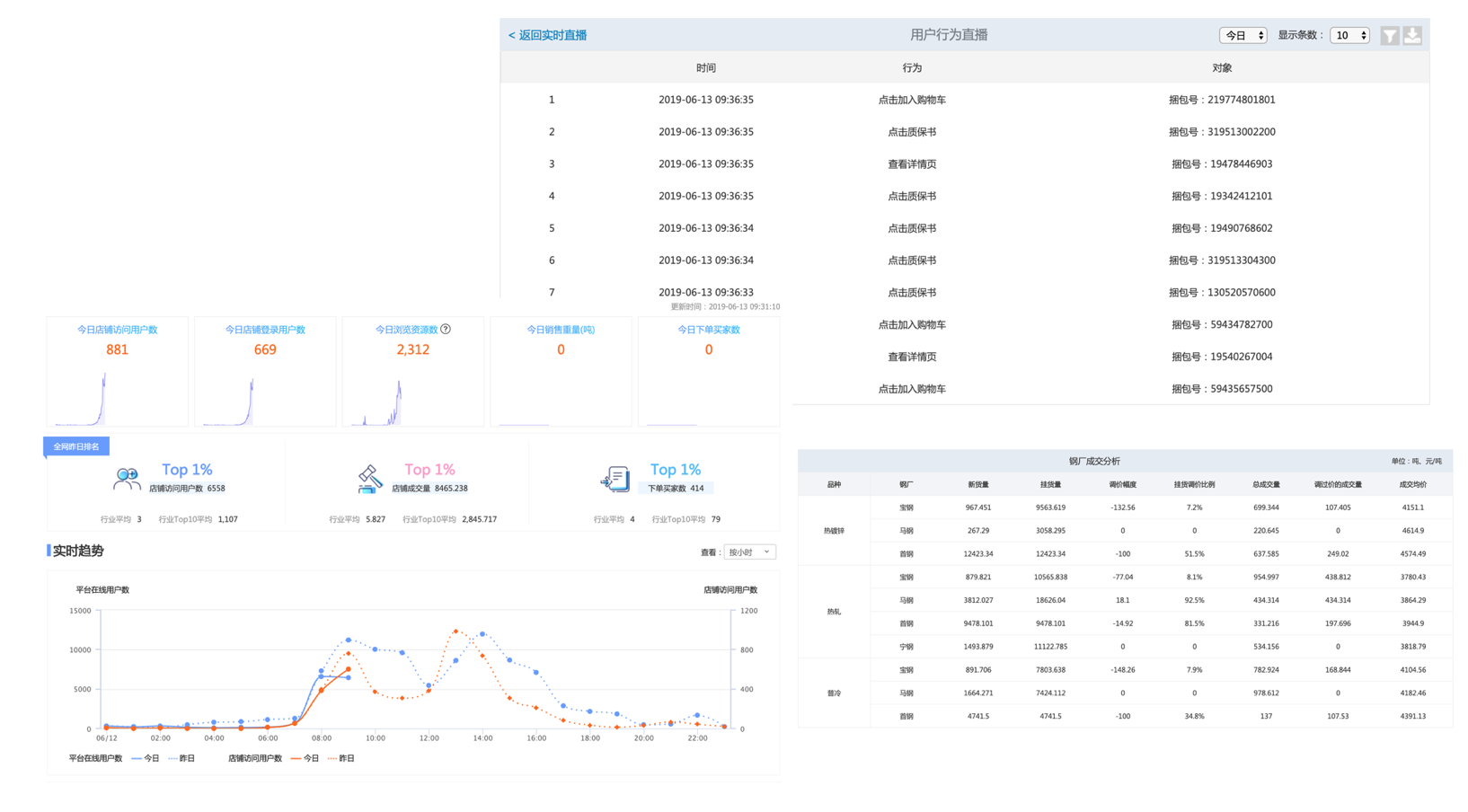
Task: Toggle blue 今日 legend for 平台在线用户数
Action: (145, 758)
